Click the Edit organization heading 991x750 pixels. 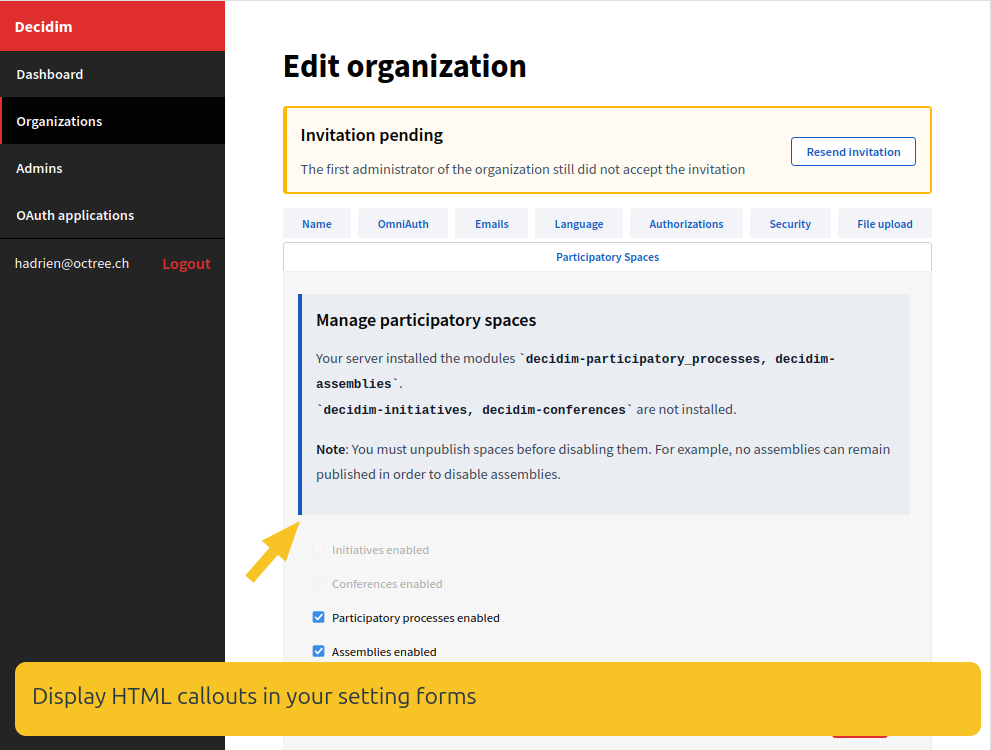[404, 66]
